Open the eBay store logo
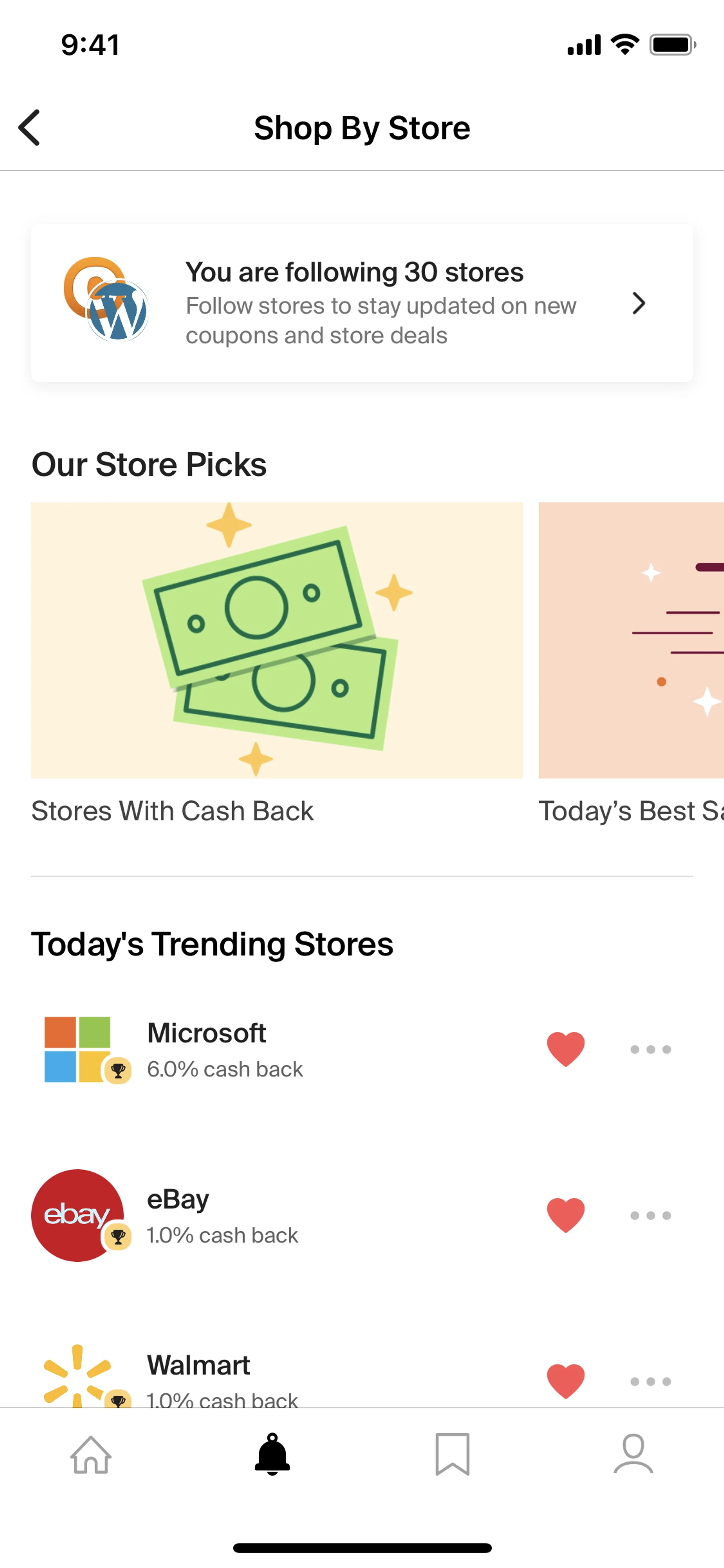Image resolution: width=724 pixels, height=1568 pixels. (x=77, y=1215)
